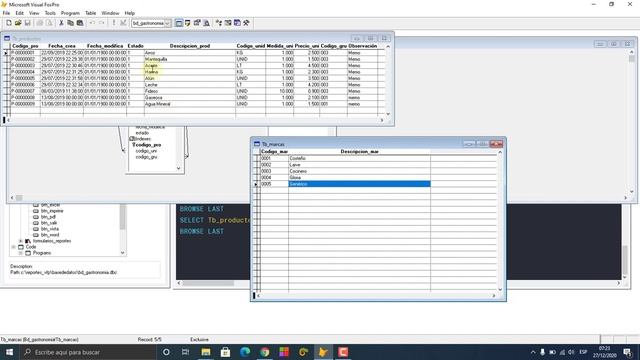Select the Code folder tree item

(x=31, y=247)
